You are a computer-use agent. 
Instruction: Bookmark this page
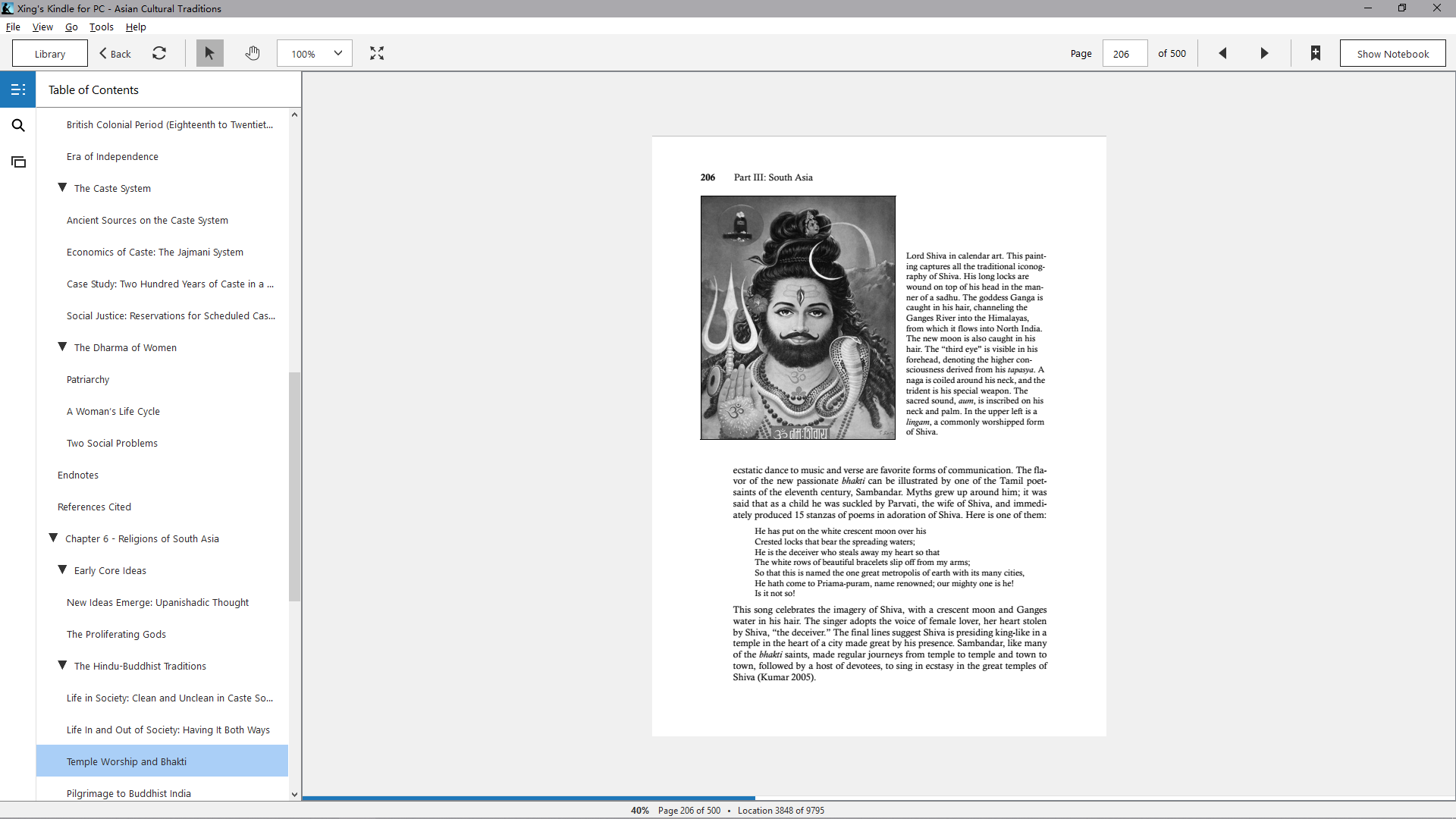1316,53
